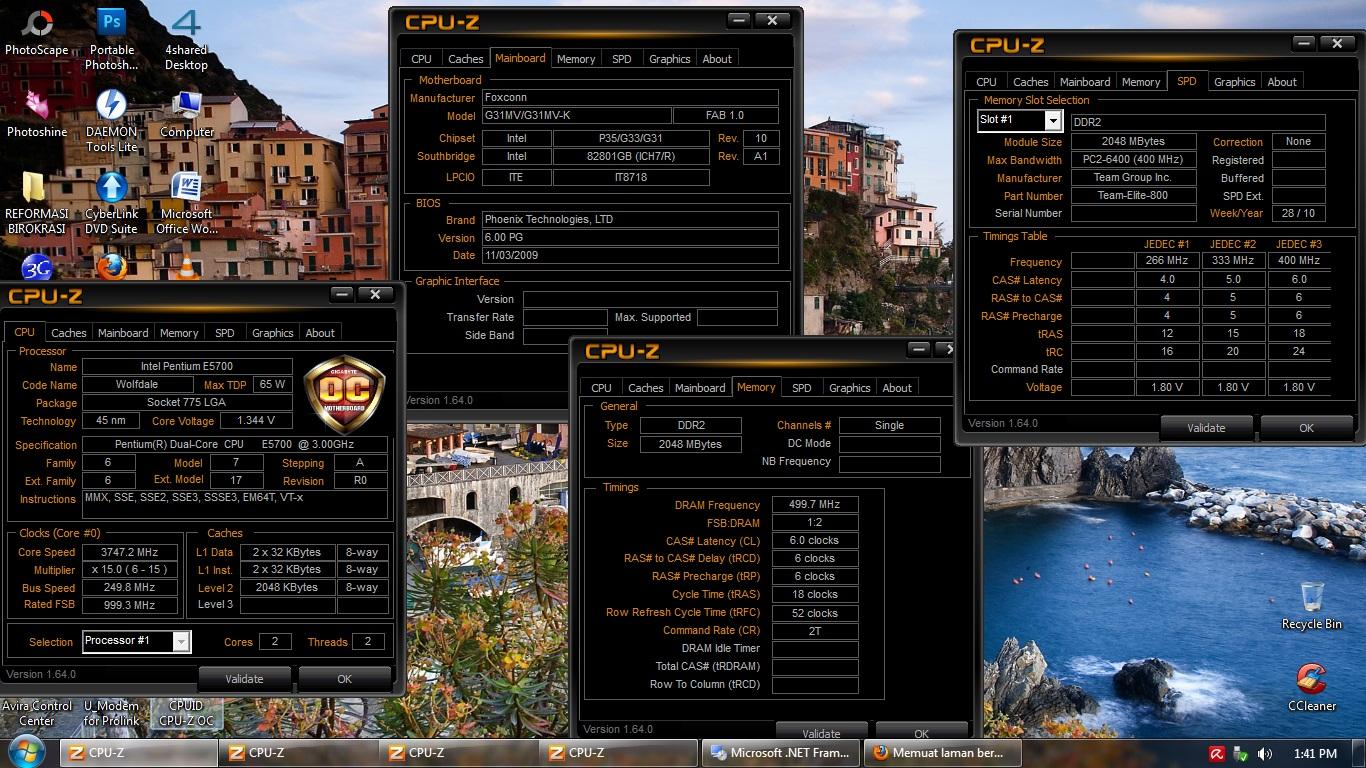Select the Photoshine desktop icon
This screenshot has width=1366, height=768.
(37, 113)
